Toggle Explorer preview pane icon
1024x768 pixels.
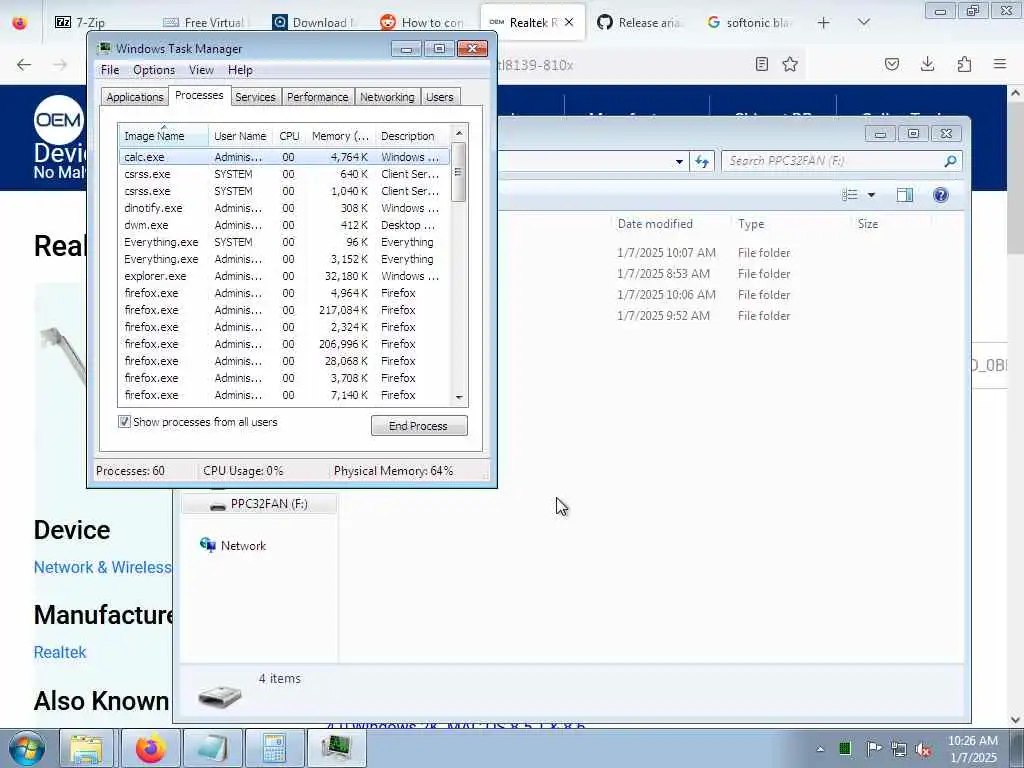coord(904,195)
